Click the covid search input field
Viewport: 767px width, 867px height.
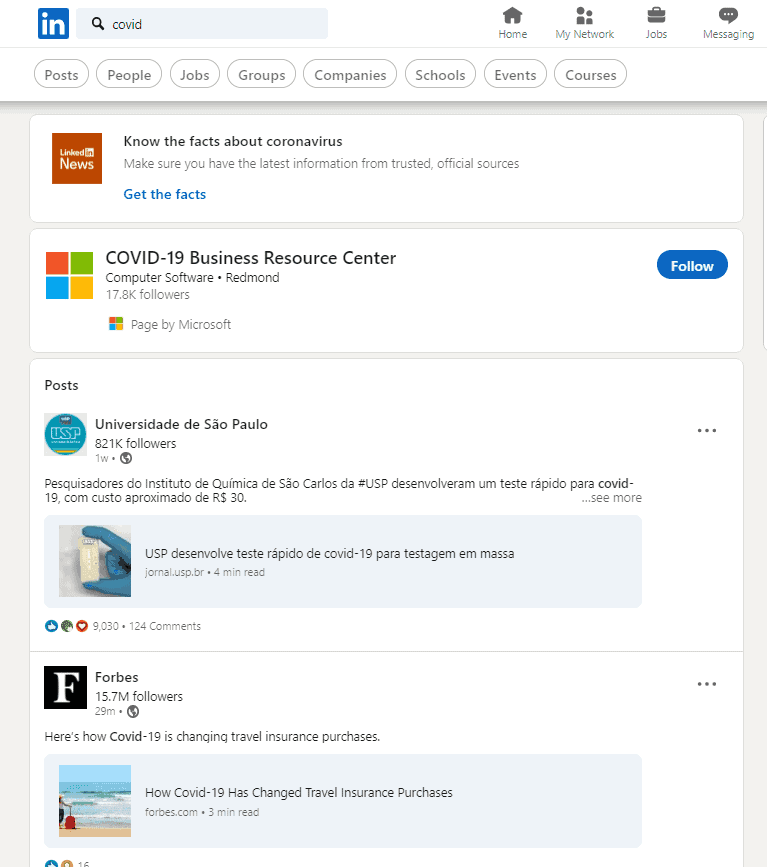click(202, 24)
